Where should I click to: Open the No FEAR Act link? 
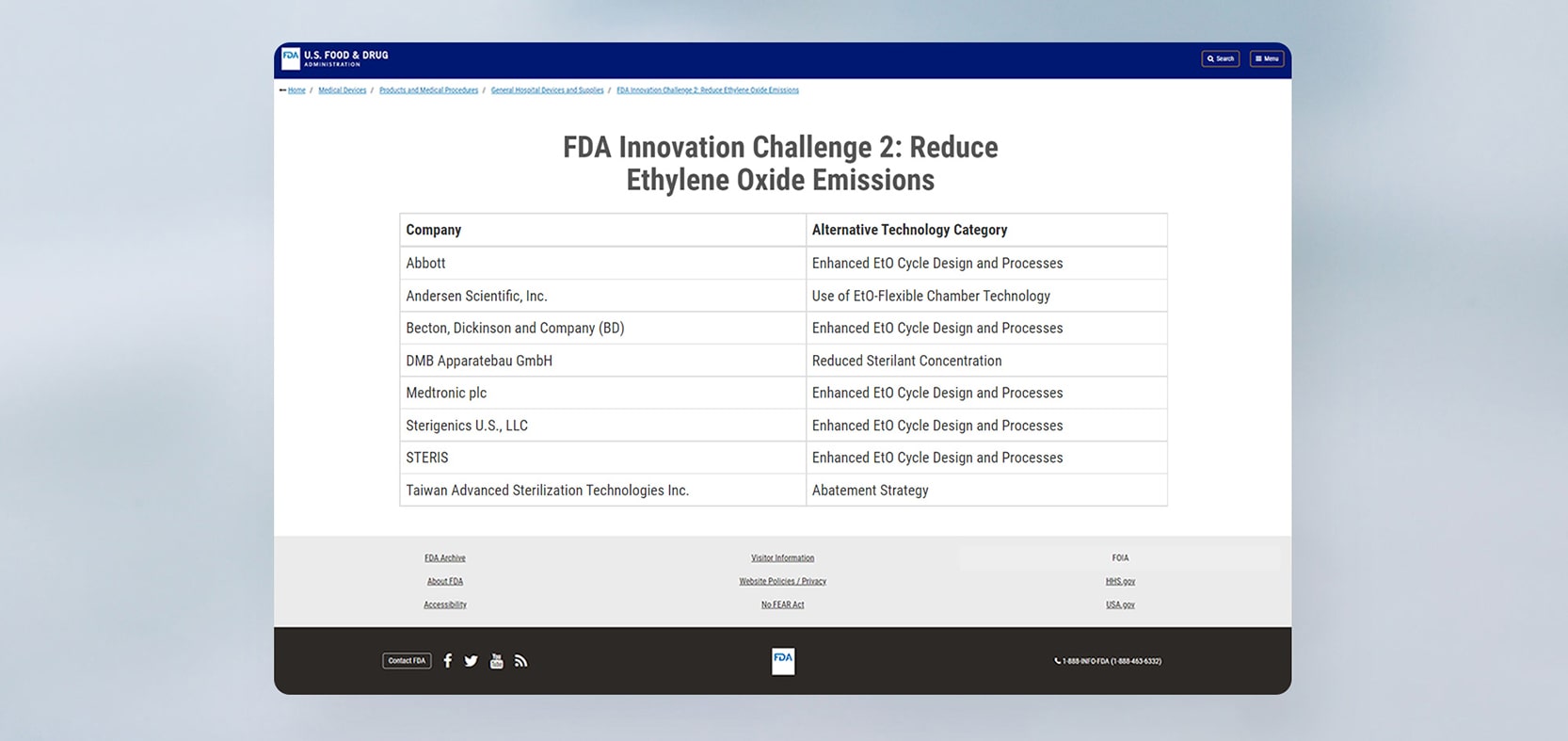(783, 605)
